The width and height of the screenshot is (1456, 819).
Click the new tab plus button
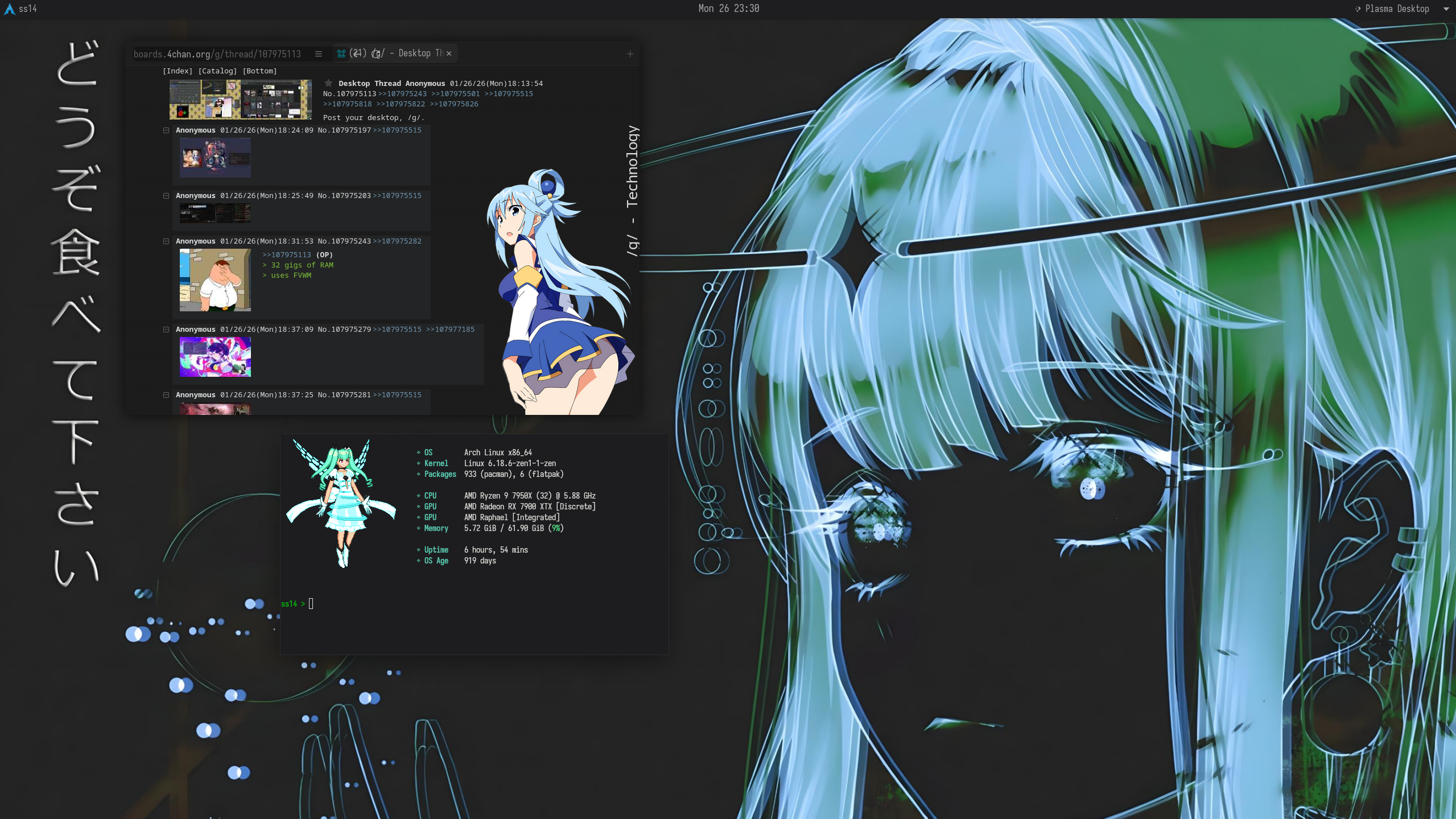(x=630, y=54)
